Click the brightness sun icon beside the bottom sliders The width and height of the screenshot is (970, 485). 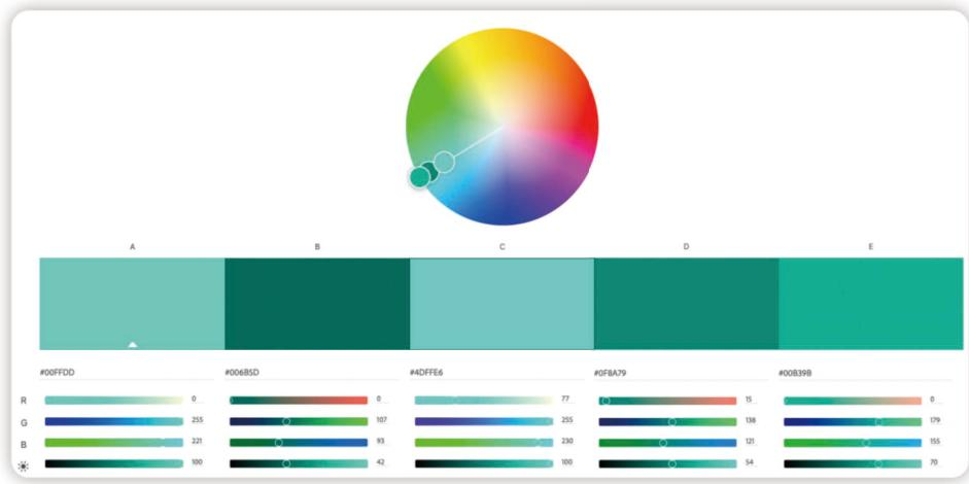[x=24, y=466]
